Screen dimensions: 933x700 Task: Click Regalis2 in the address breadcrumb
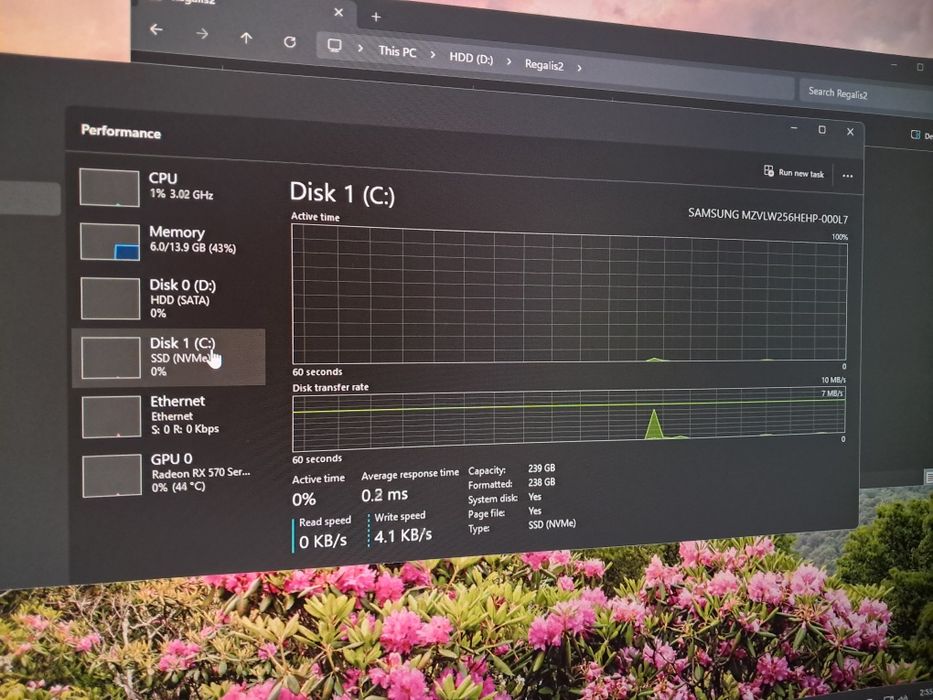tap(544, 65)
